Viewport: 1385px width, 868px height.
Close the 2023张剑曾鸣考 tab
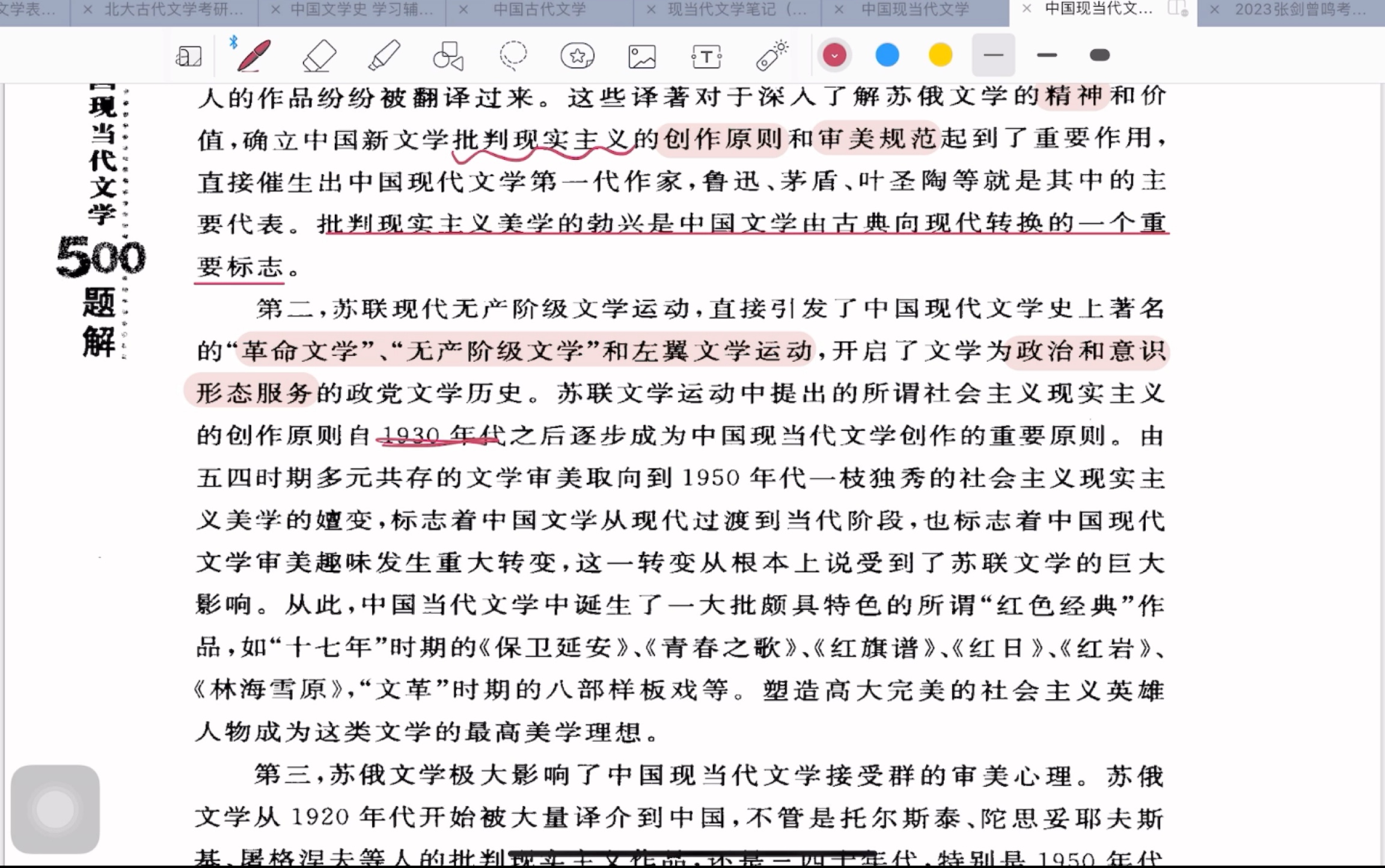tap(1214, 10)
